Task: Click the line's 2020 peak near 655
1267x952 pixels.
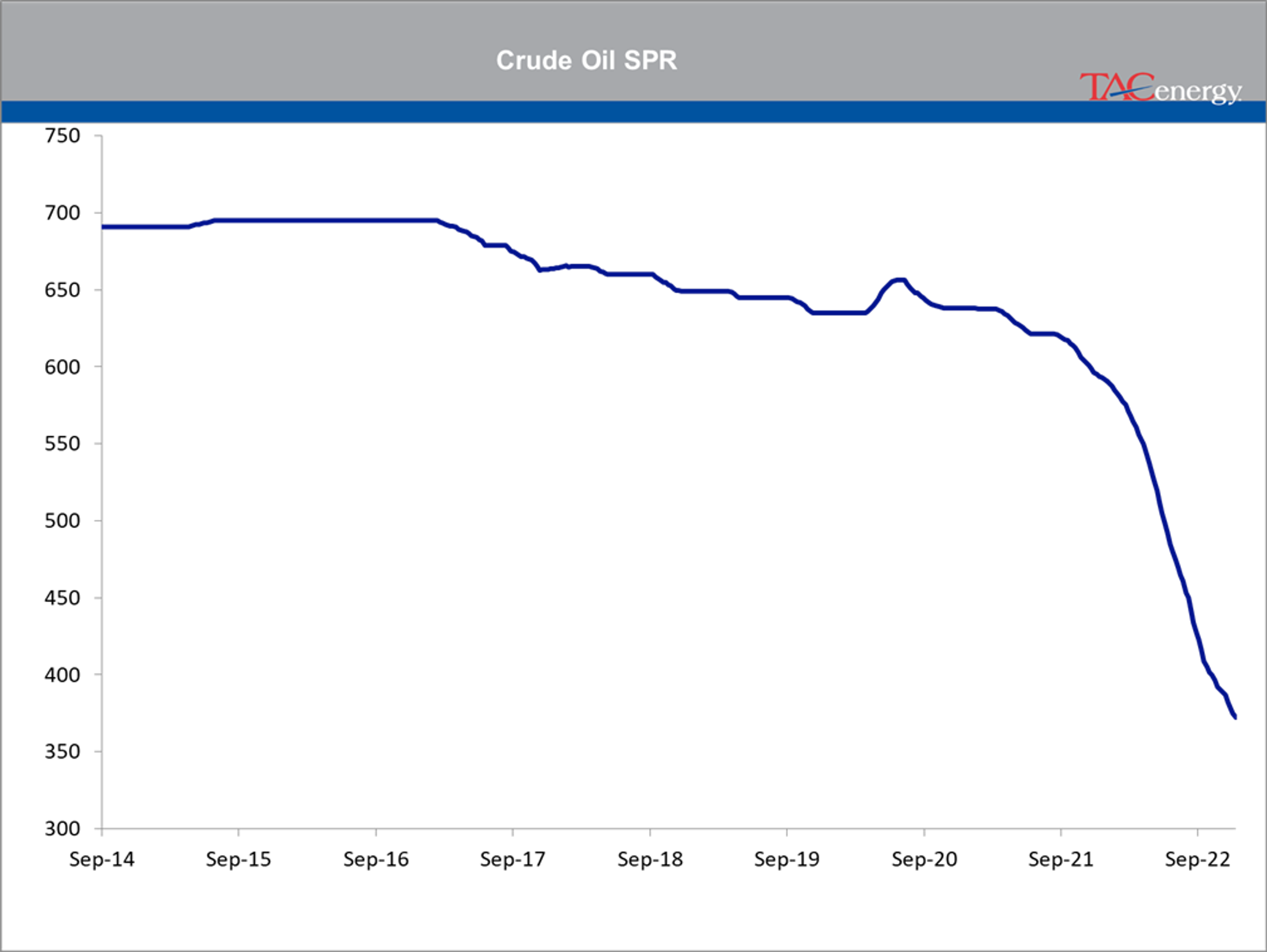Action: (900, 280)
